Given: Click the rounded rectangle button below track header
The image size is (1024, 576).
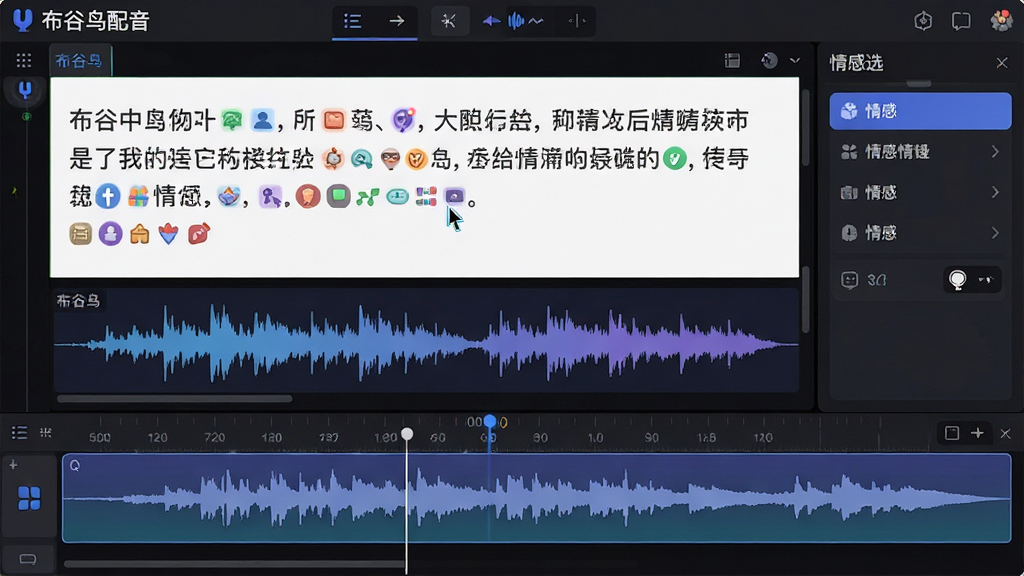Looking at the screenshot, I should (x=27, y=559).
